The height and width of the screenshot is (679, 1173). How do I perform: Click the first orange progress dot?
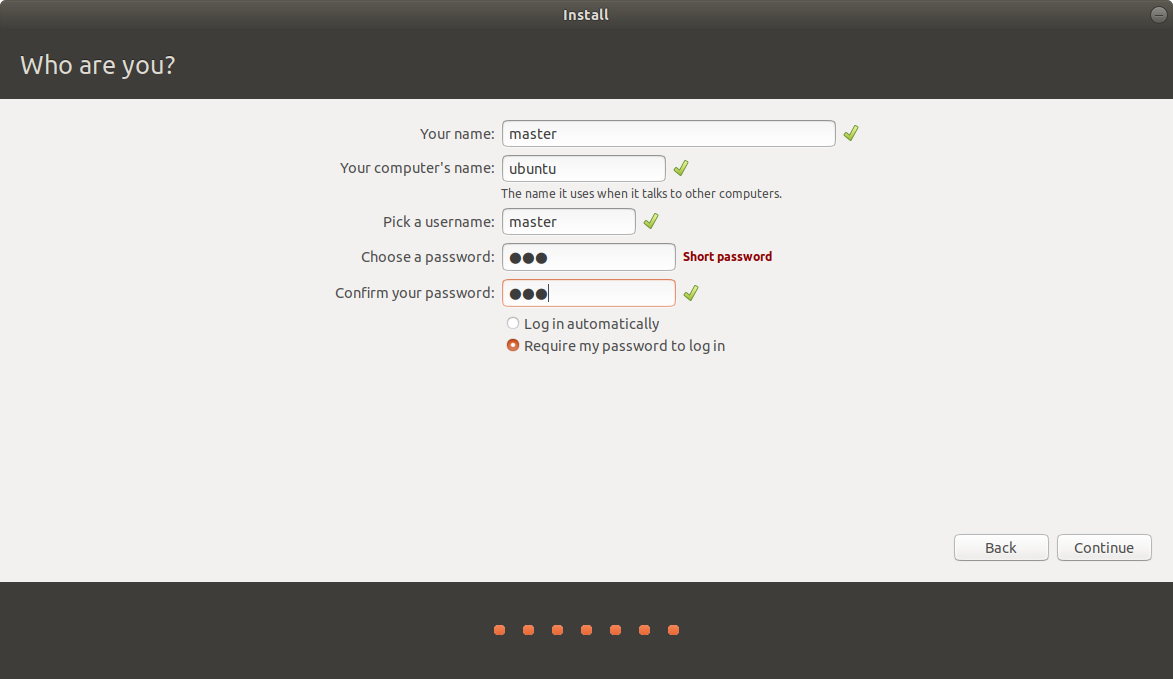coord(500,630)
